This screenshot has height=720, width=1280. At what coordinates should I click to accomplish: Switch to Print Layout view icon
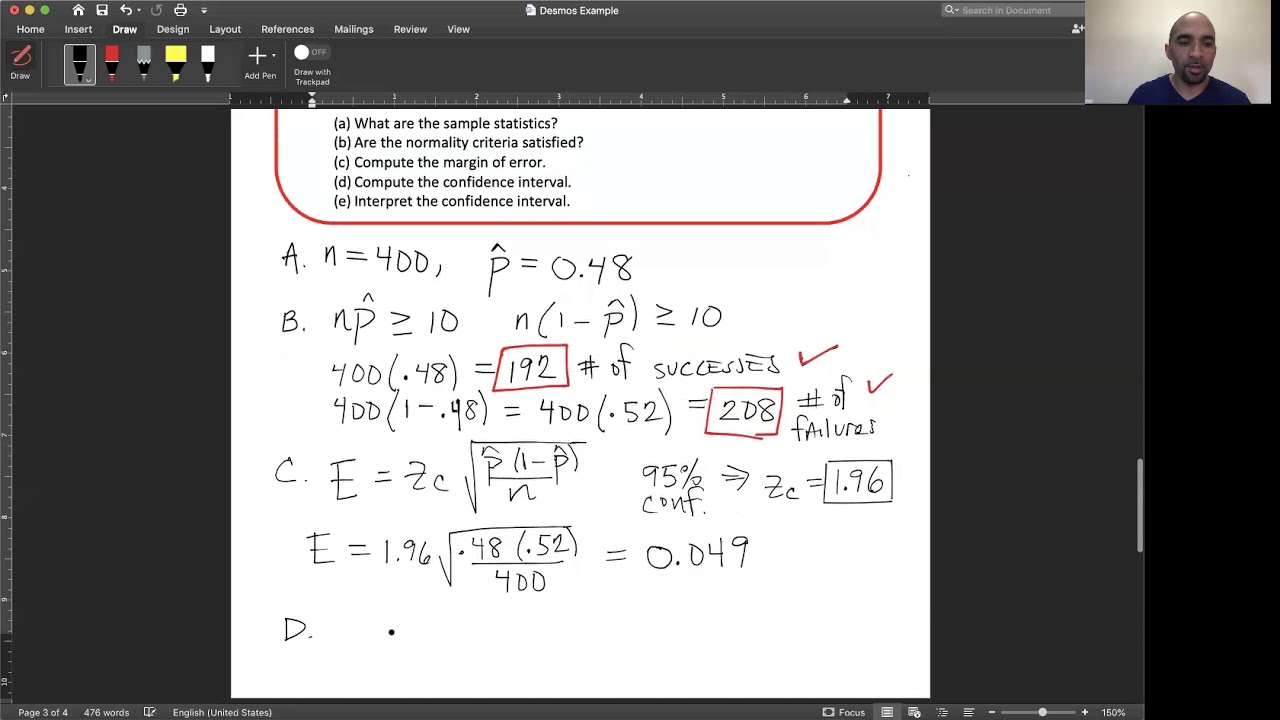pyautogui.click(x=887, y=712)
